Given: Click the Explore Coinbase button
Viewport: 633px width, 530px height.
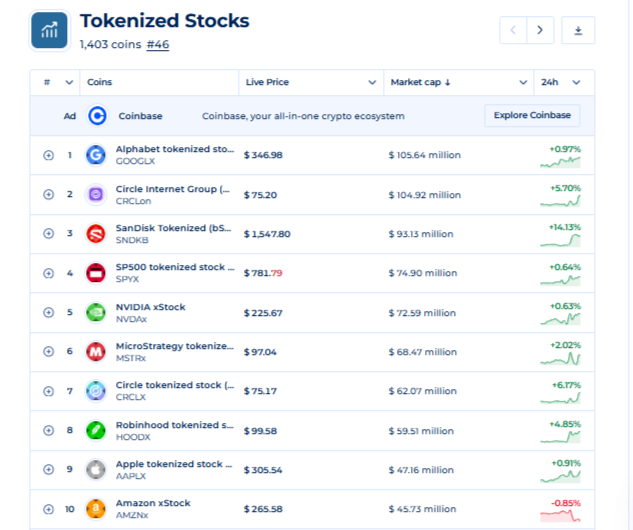Looking at the screenshot, I should (532, 115).
